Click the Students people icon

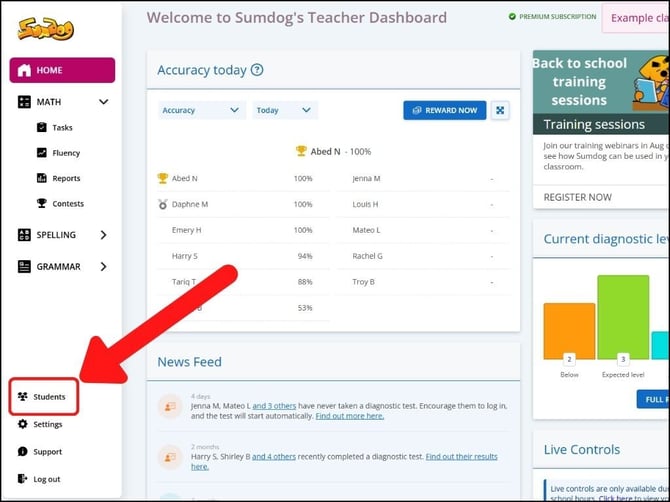click(x=23, y=396)
